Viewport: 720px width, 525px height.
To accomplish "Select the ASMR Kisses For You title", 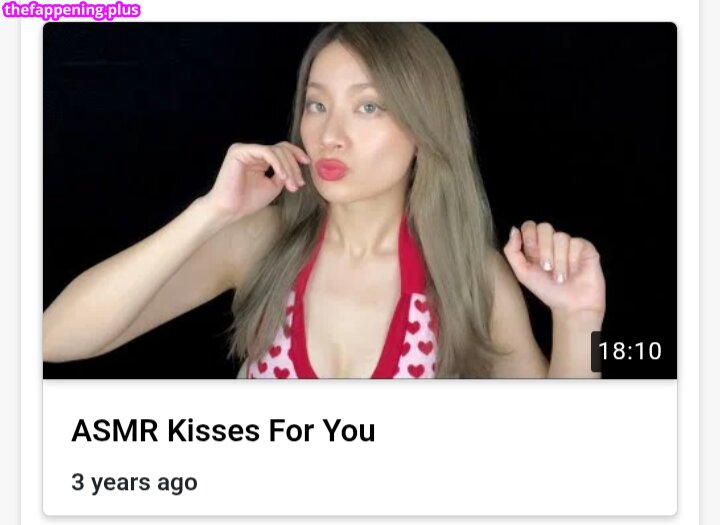I will pos(223,431).
